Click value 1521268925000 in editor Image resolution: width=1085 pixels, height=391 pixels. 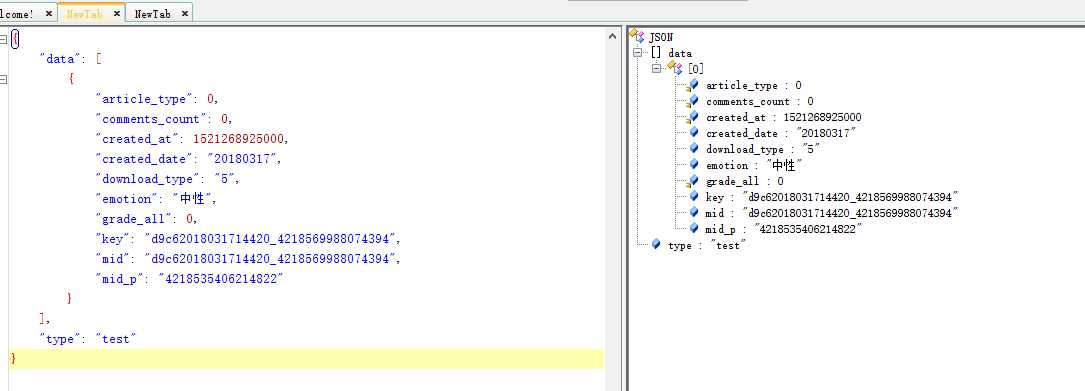238,139
